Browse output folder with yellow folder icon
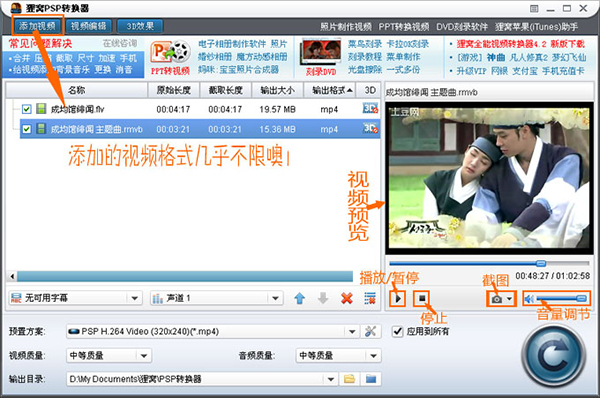This screenshot has width=600, height=398. point(349,379)
